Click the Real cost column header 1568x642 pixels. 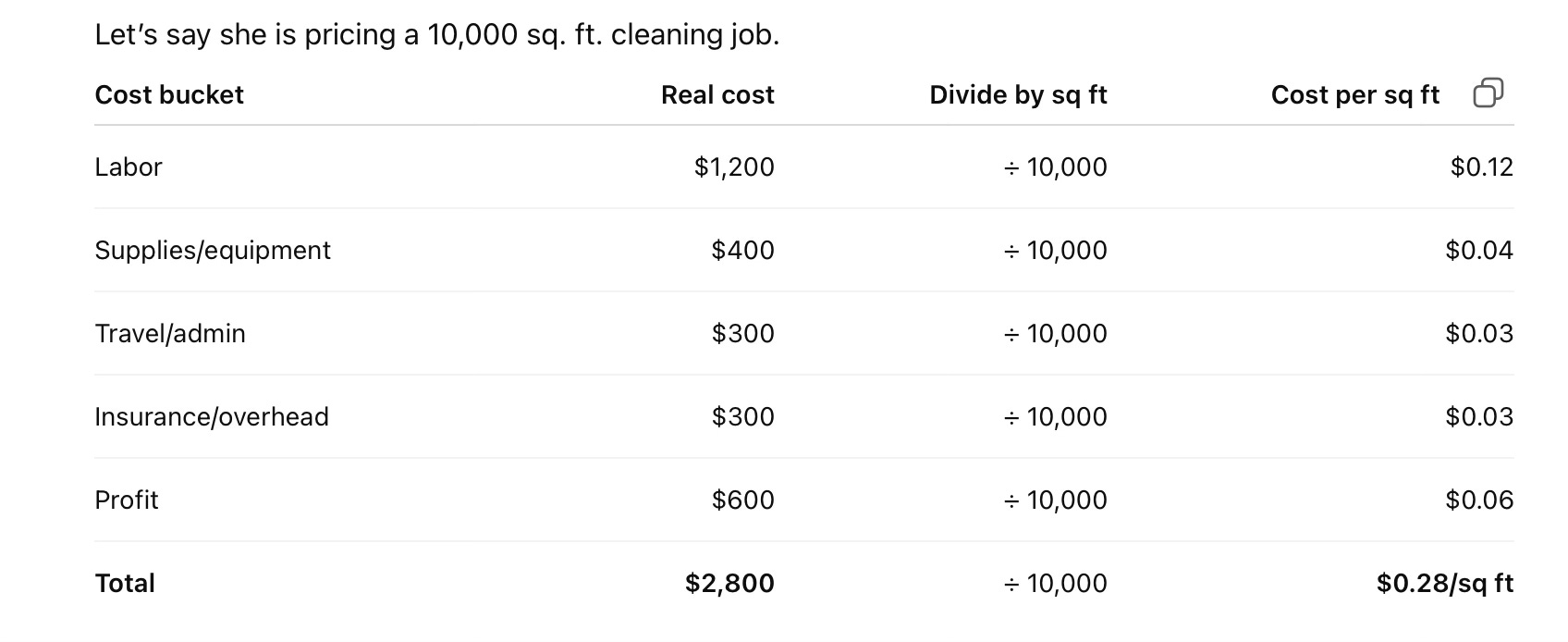click(x=717, y=94)
